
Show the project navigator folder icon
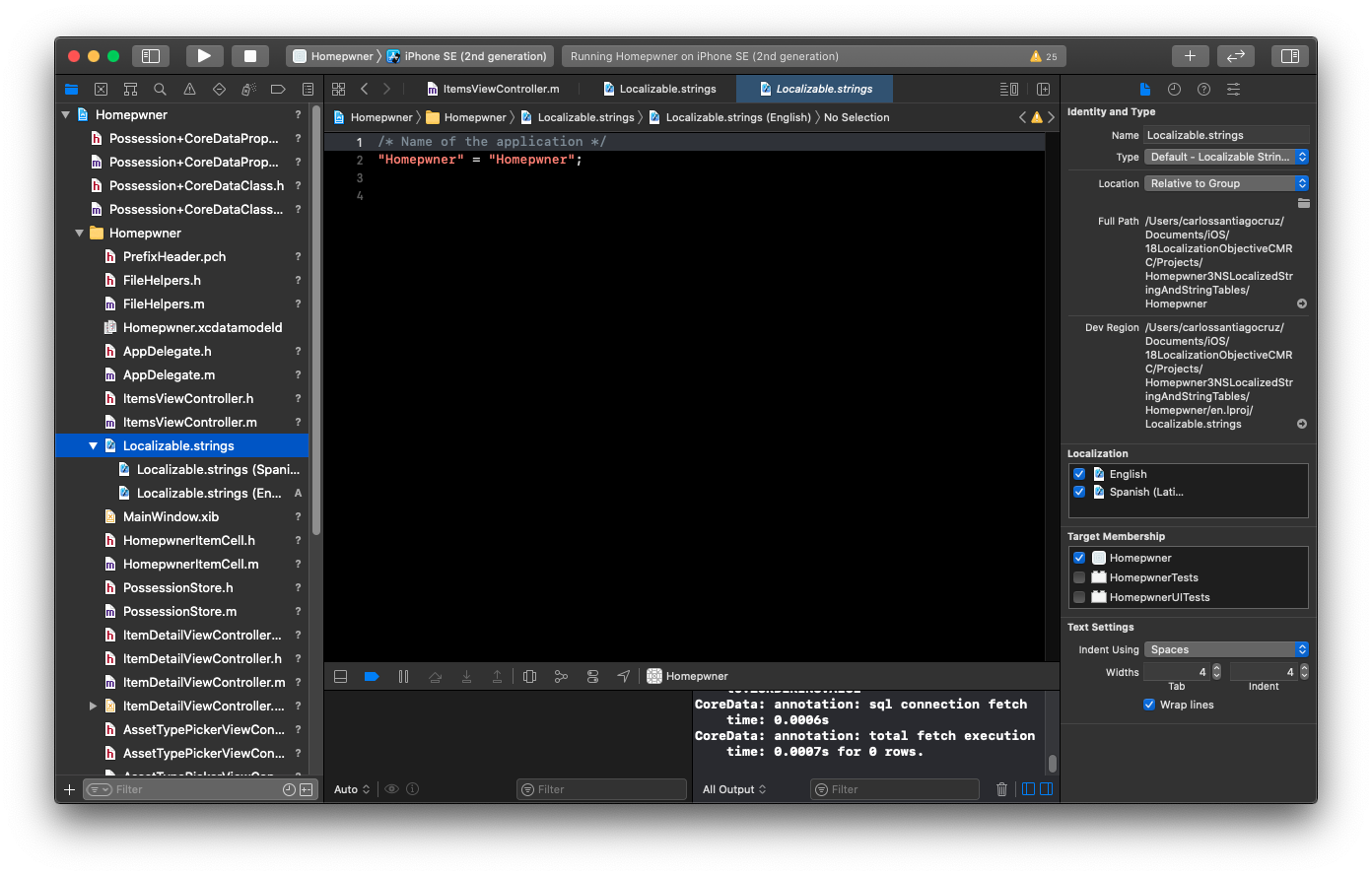click(71, 89)
